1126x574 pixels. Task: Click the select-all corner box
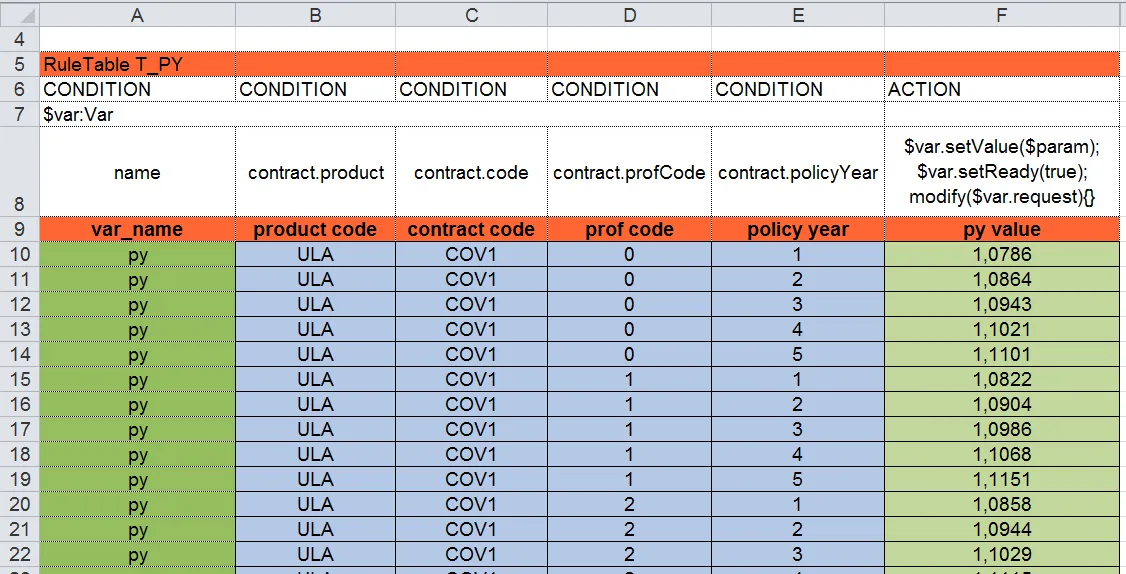coord(19,15)
